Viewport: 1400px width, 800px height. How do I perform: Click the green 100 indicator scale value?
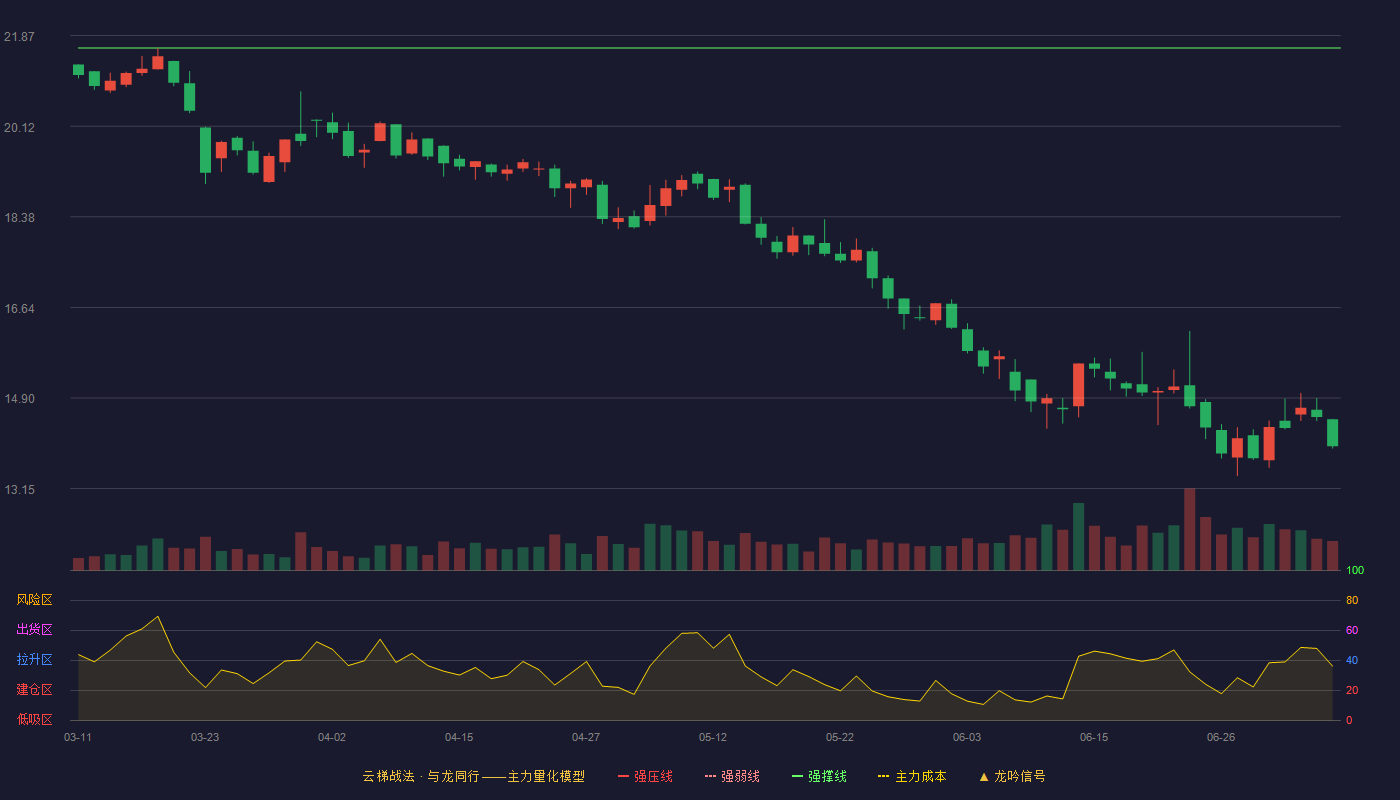[x=1355, y=571]
